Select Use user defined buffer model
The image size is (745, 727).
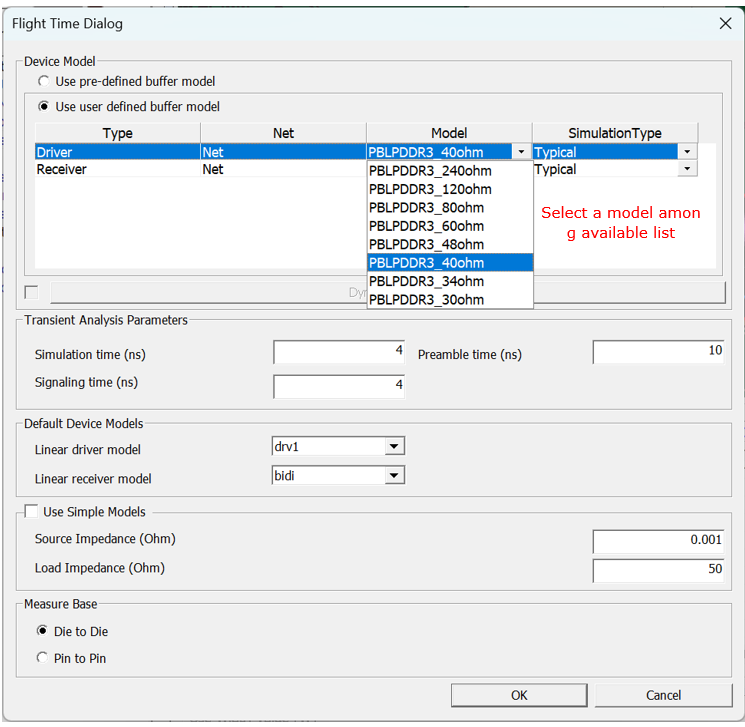coord(42,107)
